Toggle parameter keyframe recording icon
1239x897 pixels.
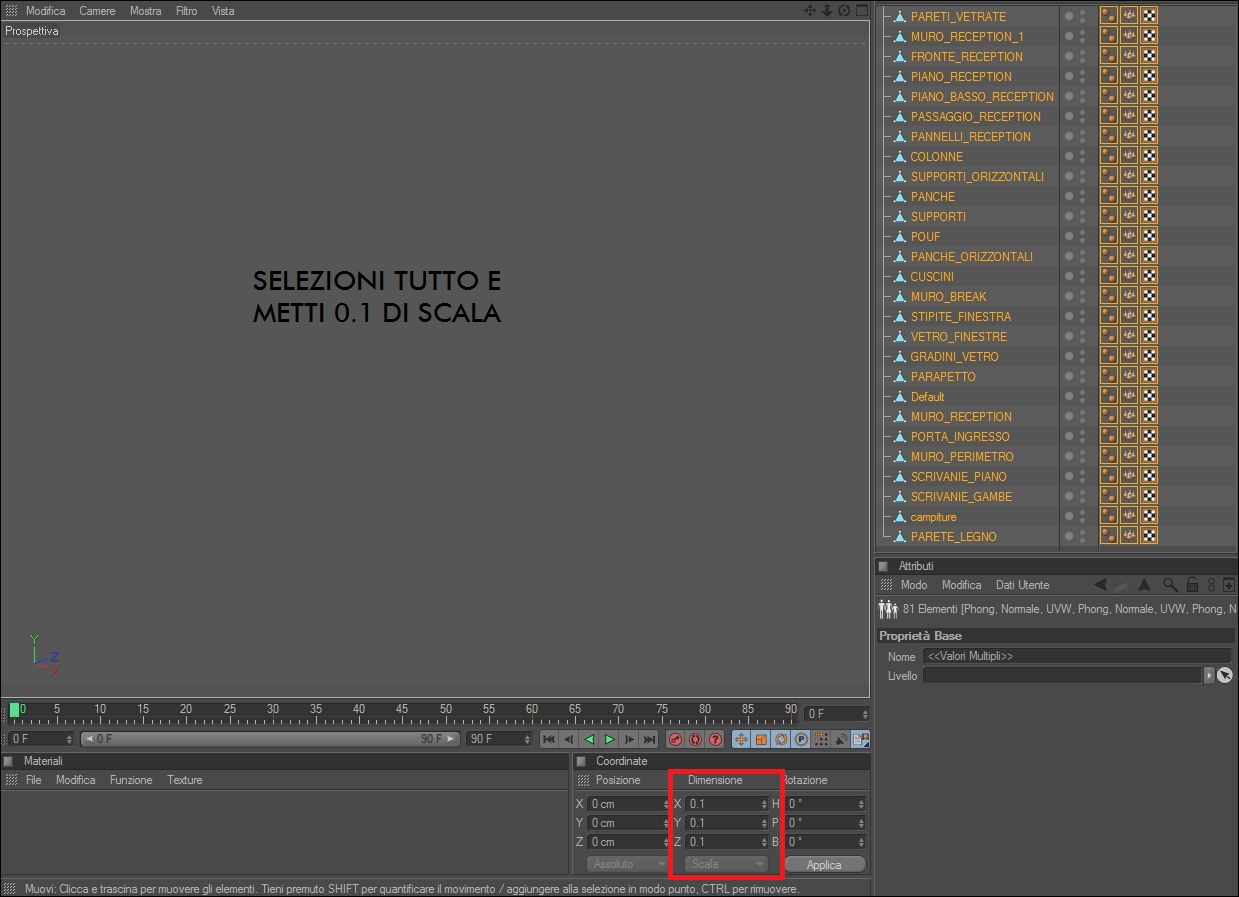[x=801, y=739]
